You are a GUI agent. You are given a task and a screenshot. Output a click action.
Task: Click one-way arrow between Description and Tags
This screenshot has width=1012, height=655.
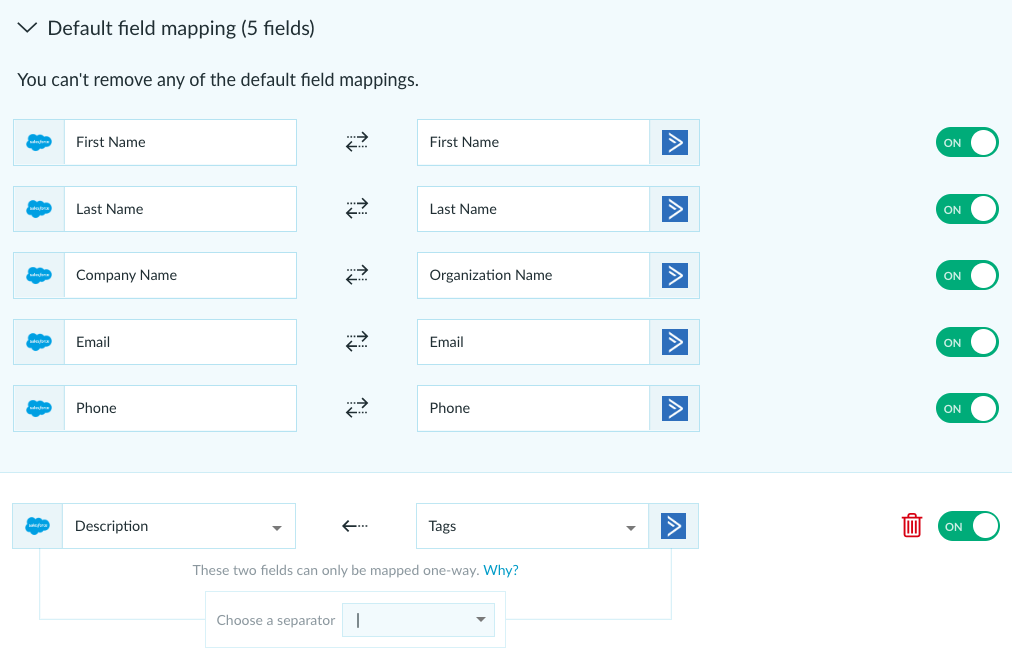[355, 526]
